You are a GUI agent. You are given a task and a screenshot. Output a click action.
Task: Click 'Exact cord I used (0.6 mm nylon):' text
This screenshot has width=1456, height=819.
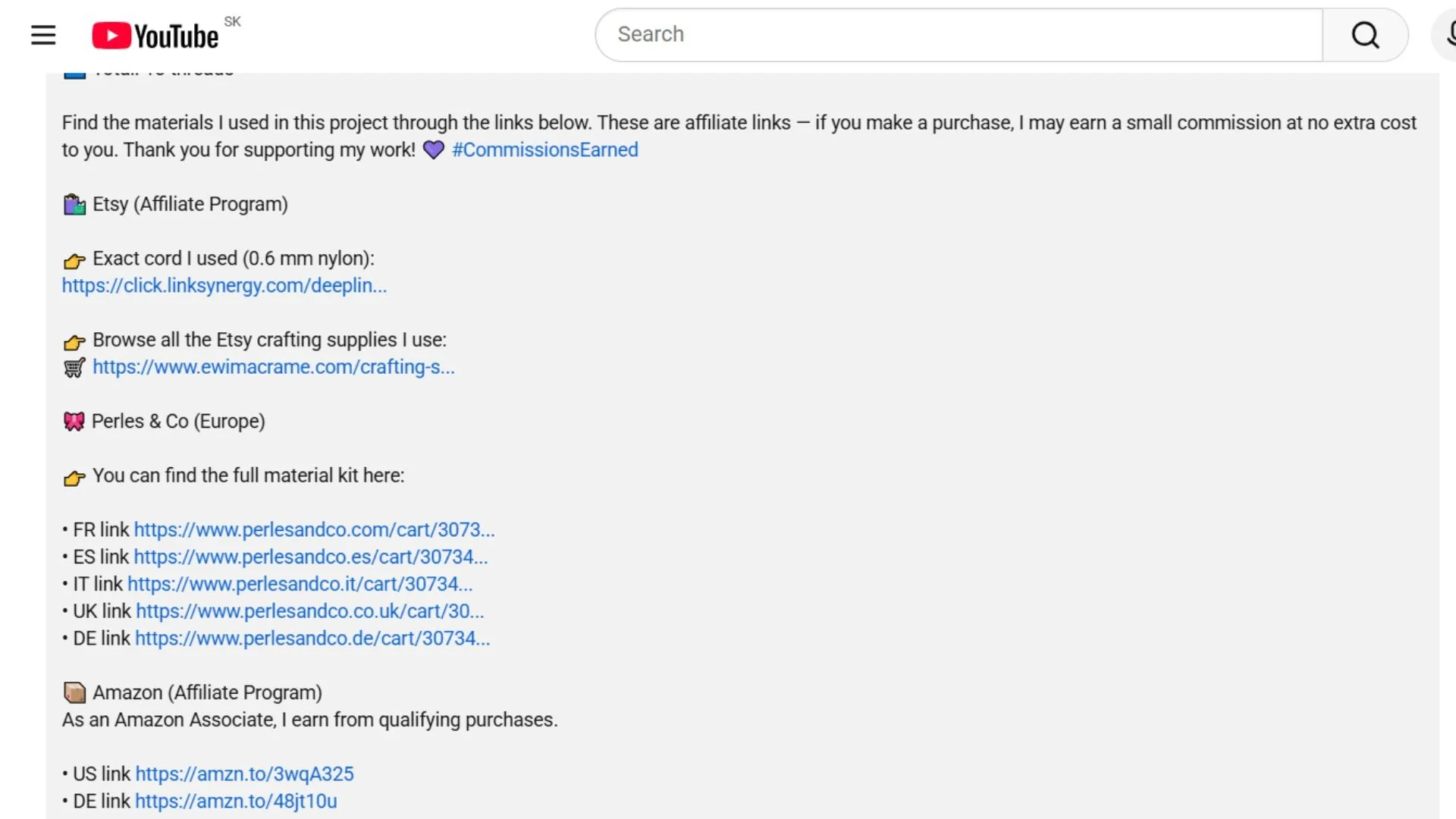pyautogui.click(x=234, y=259)
